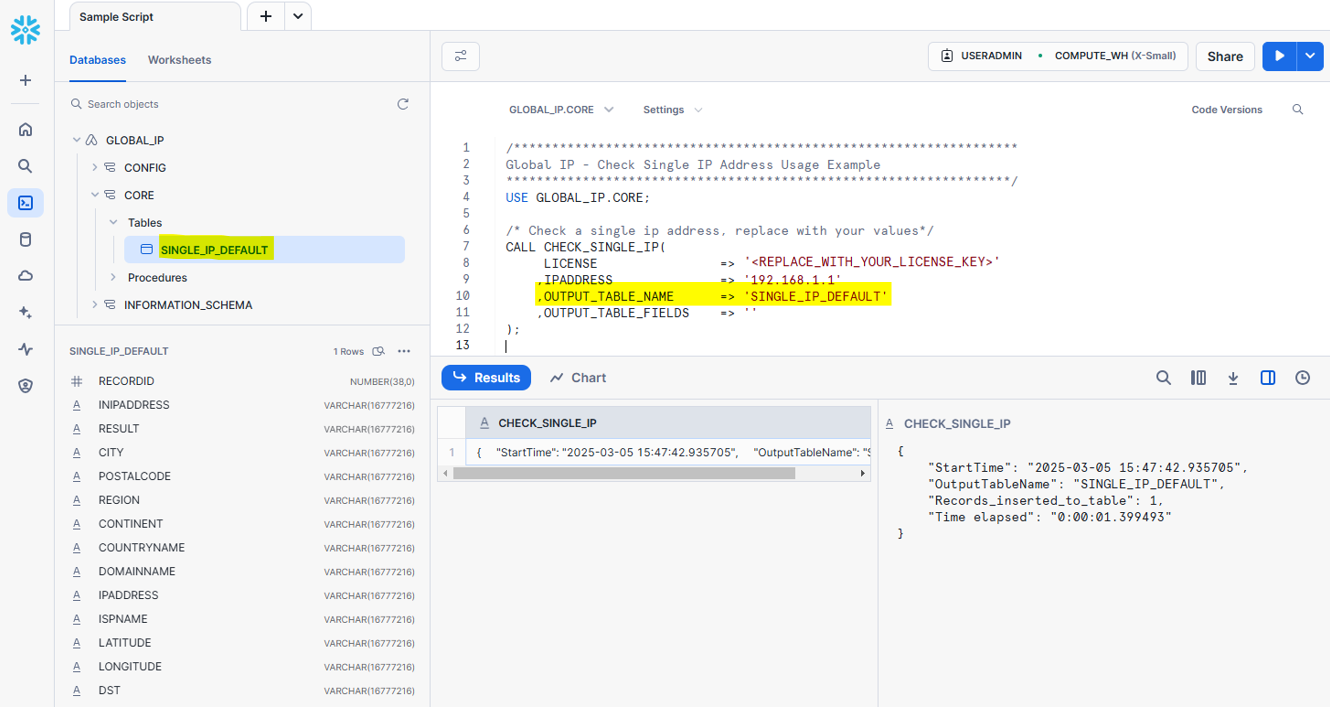This screenshot has width=1330, height=711.
Task: Search within query results
Action: 1163,378
